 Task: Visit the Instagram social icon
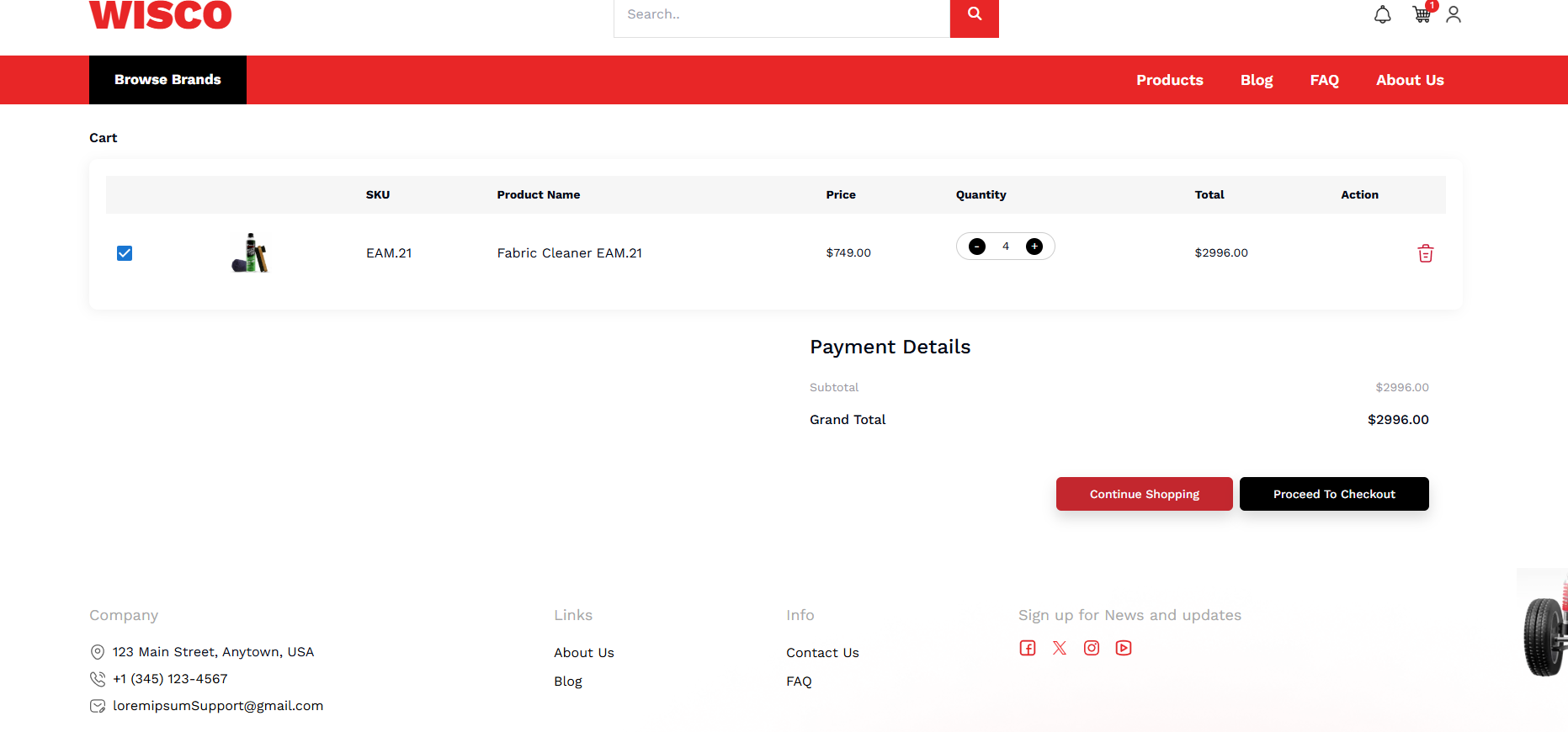click(1092, 648)
